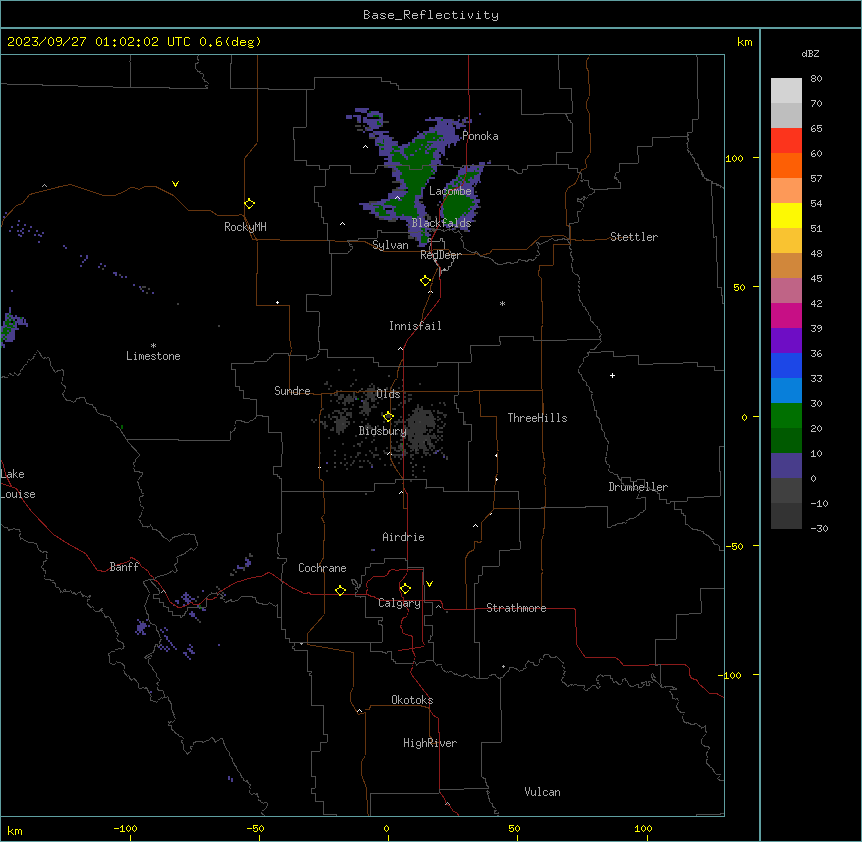Click the yellow diamond marker near RockyMH
This screenshot has width=862, height=842.
coord(250,204)
